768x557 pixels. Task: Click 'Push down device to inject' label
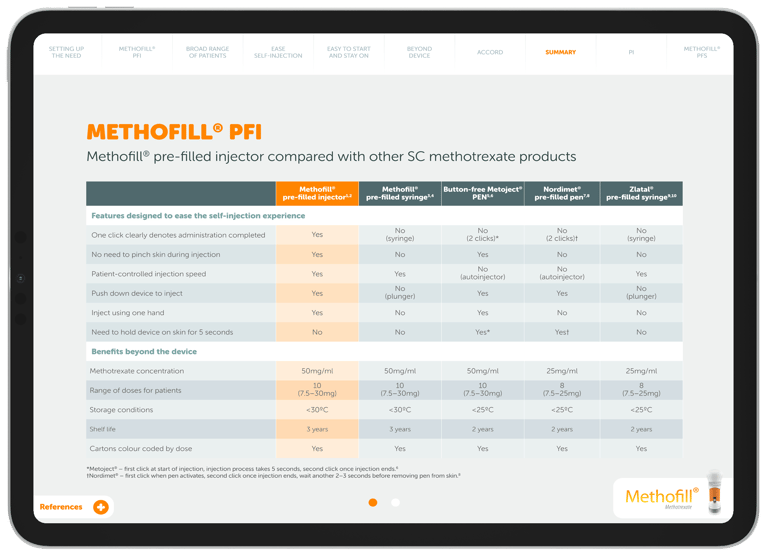point(137,293)
